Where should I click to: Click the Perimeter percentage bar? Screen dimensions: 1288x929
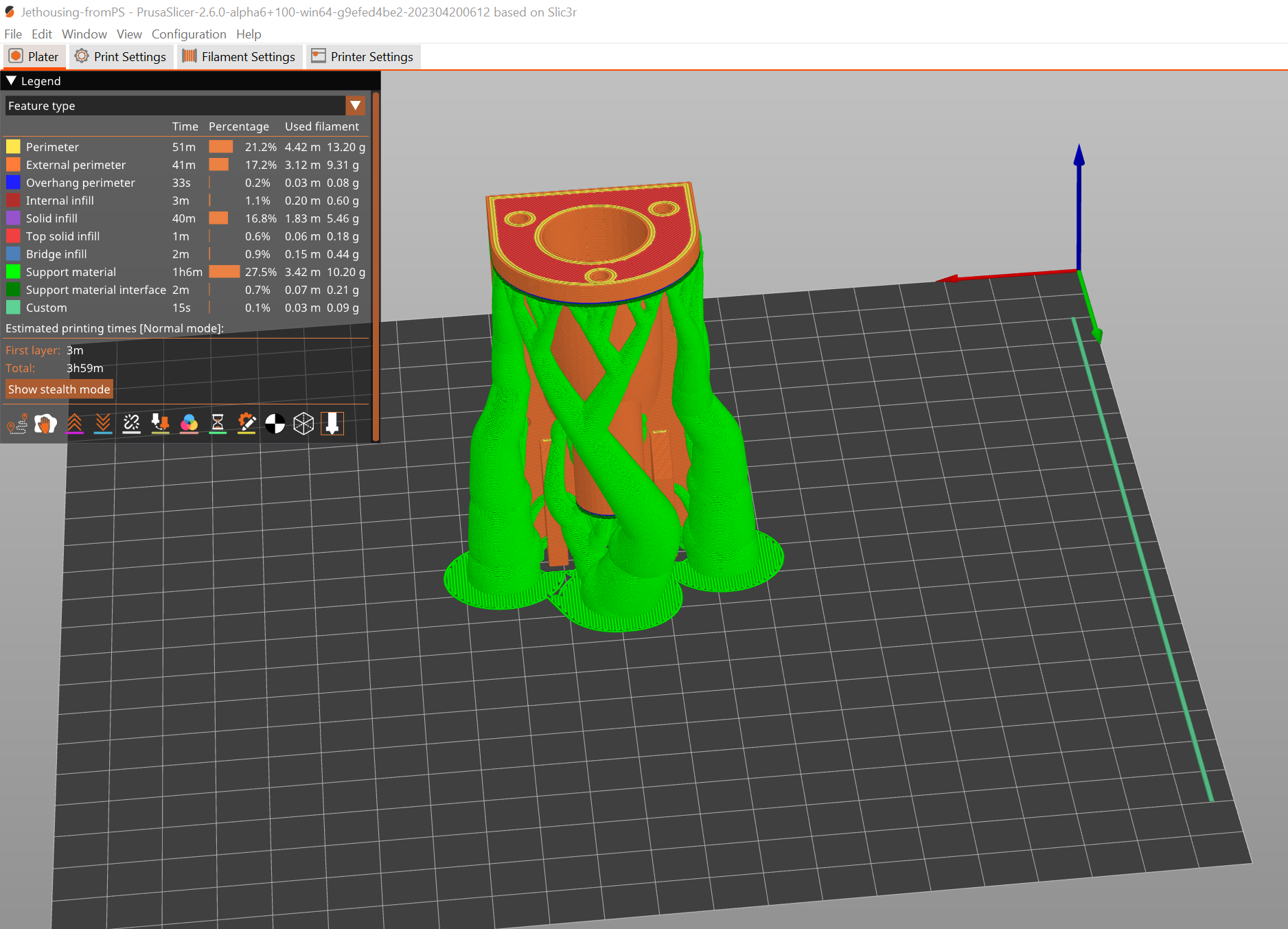pos(220,146)
